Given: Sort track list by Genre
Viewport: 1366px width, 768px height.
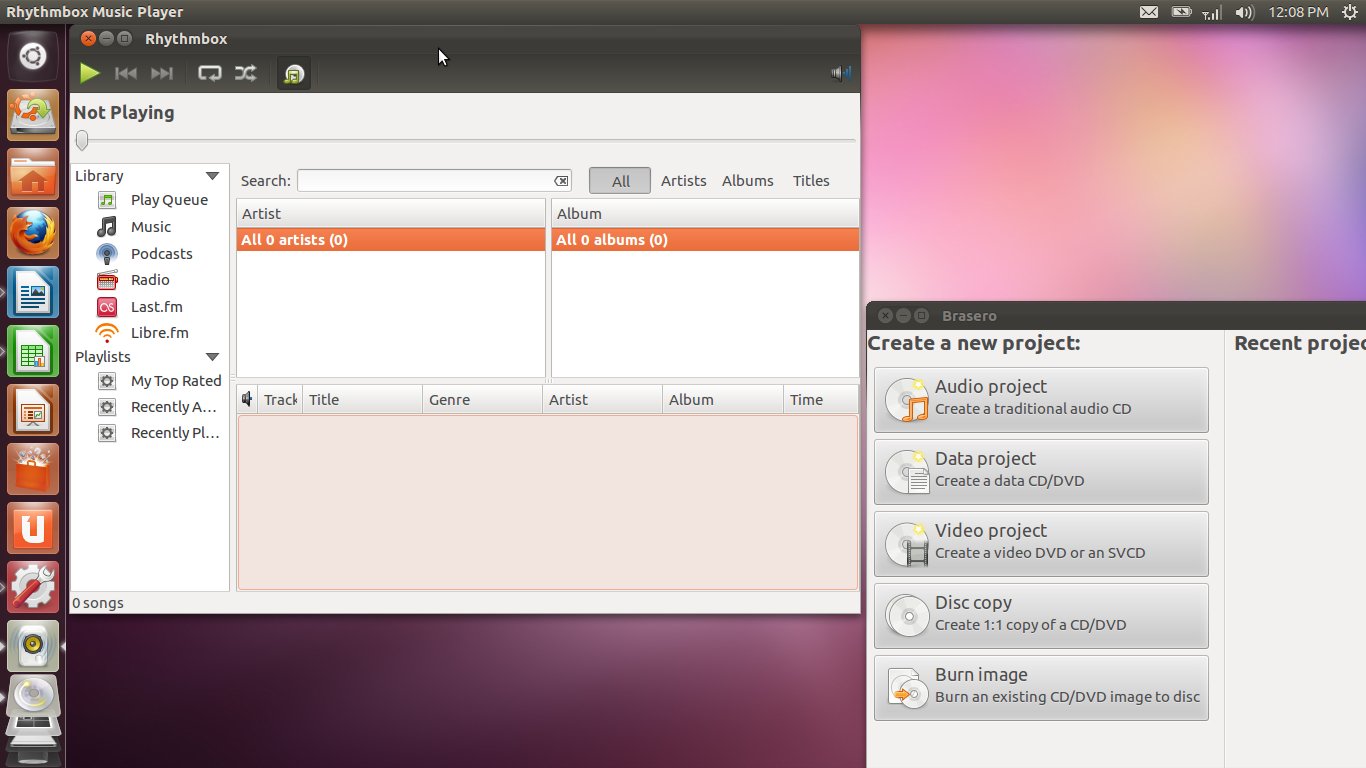Looking at the screenshot, I should (x=482, y=400).
